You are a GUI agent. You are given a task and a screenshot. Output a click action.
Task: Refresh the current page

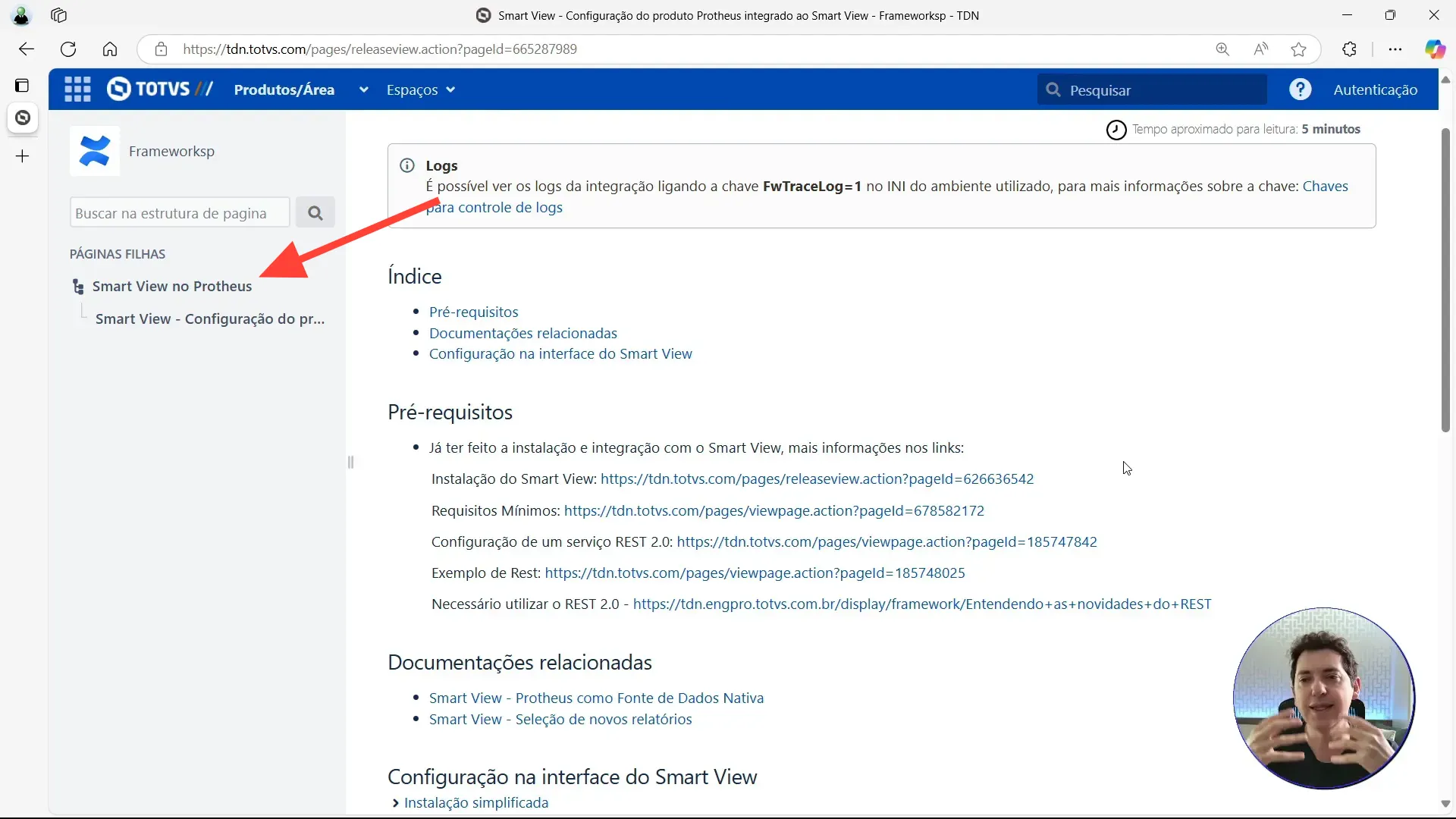tap(68, 49)
